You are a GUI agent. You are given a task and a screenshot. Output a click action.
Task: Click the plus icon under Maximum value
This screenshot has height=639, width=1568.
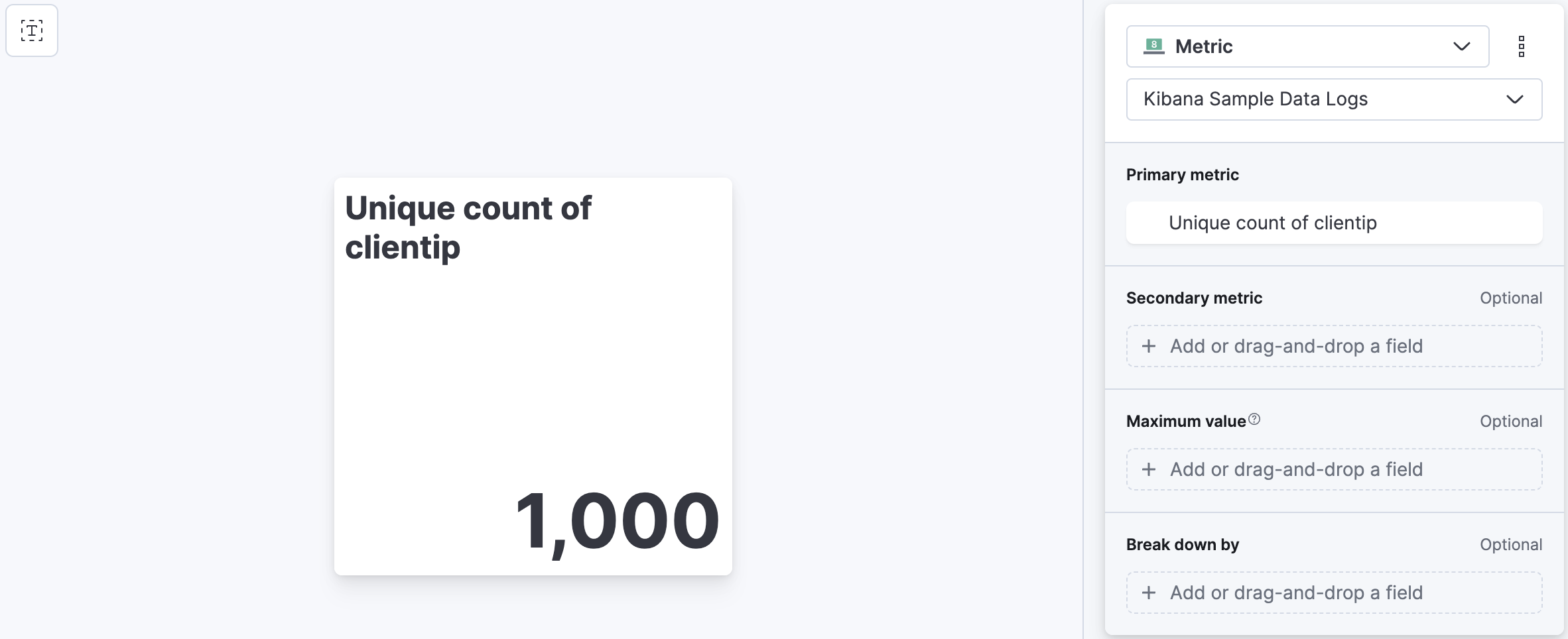pos(1149,469)
